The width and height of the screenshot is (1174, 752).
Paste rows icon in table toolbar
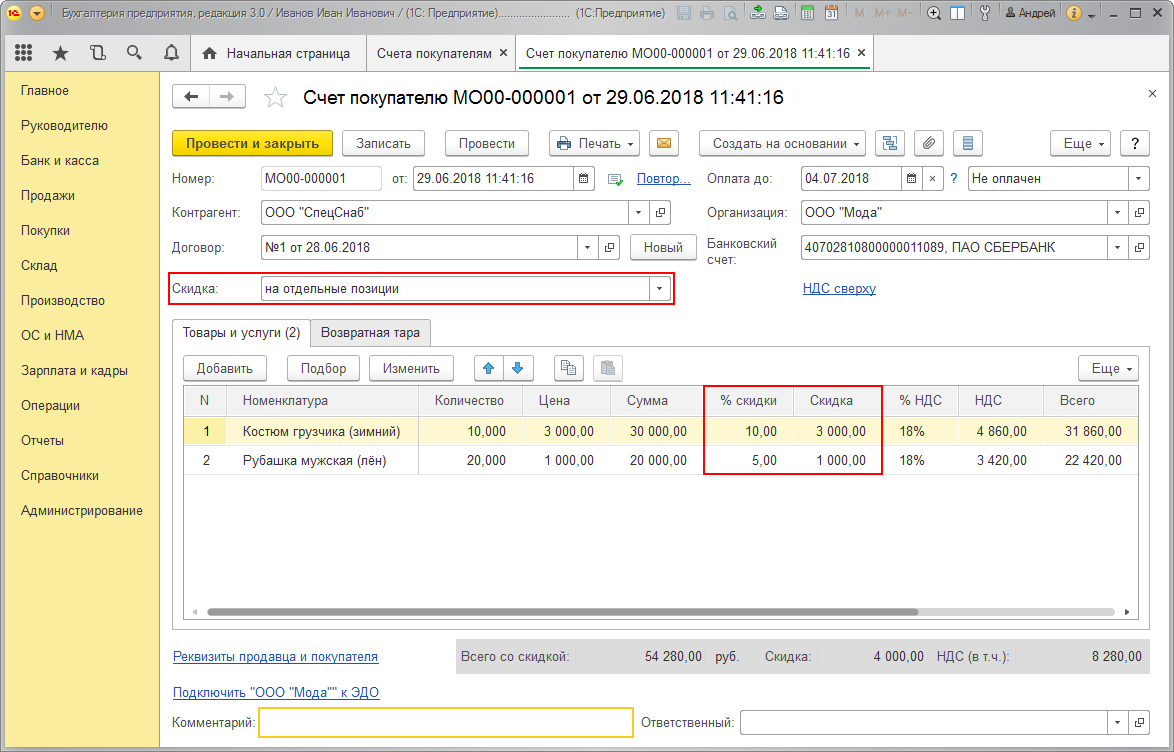click(x=608, y=368)
